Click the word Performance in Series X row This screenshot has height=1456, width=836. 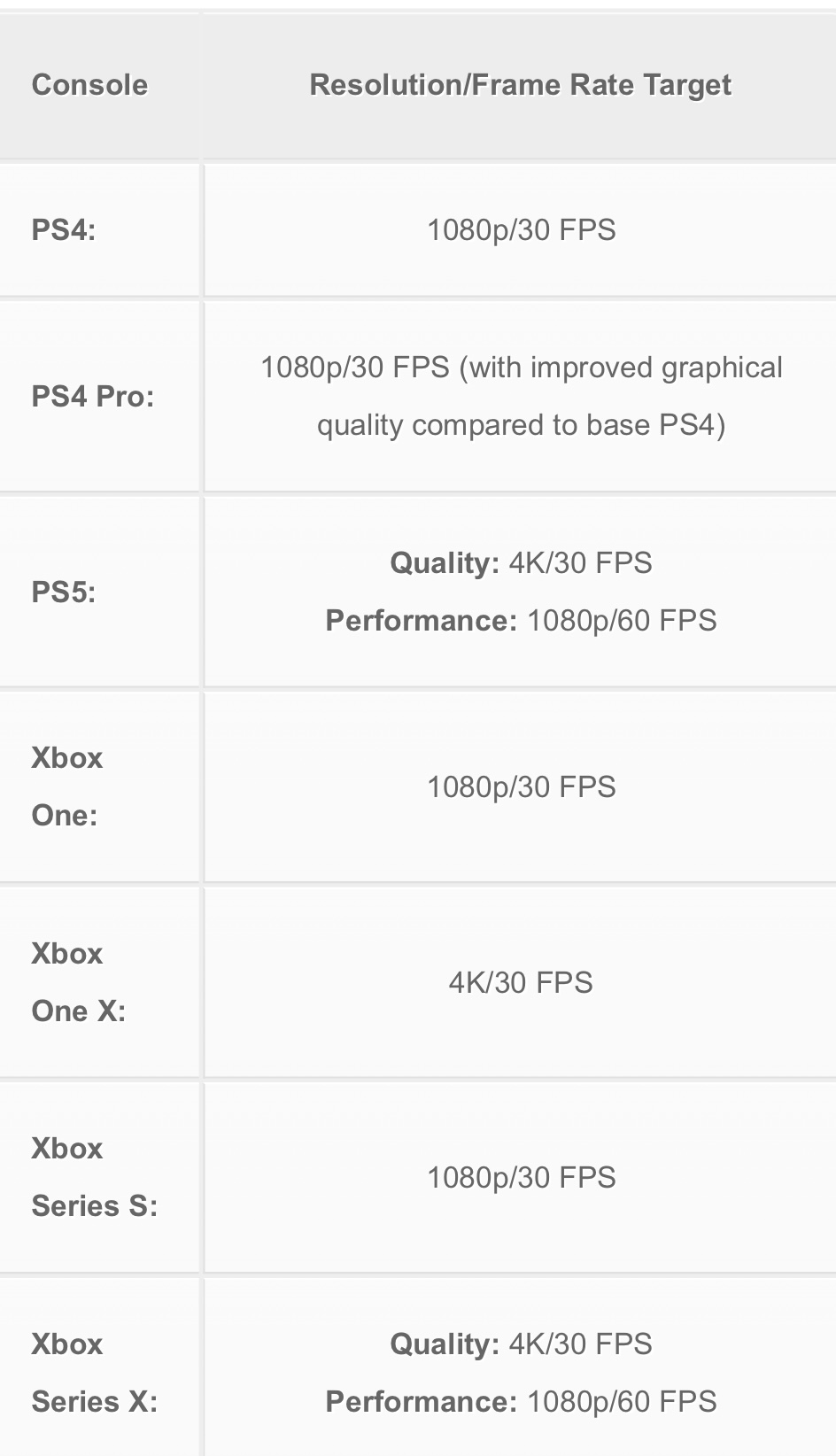click(422, 1402)
